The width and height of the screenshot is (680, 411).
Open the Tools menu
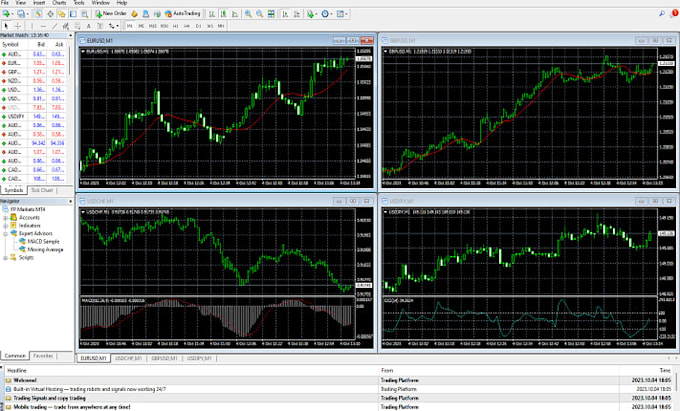[x=79, y=3]
